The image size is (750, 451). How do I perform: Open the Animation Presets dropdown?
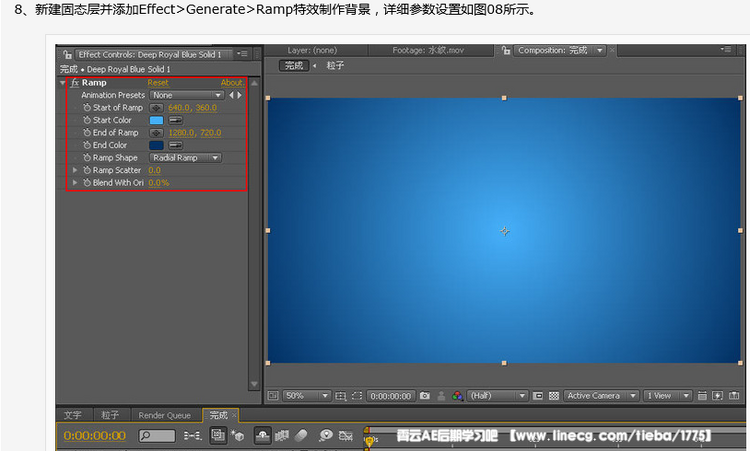coord(187,96)
